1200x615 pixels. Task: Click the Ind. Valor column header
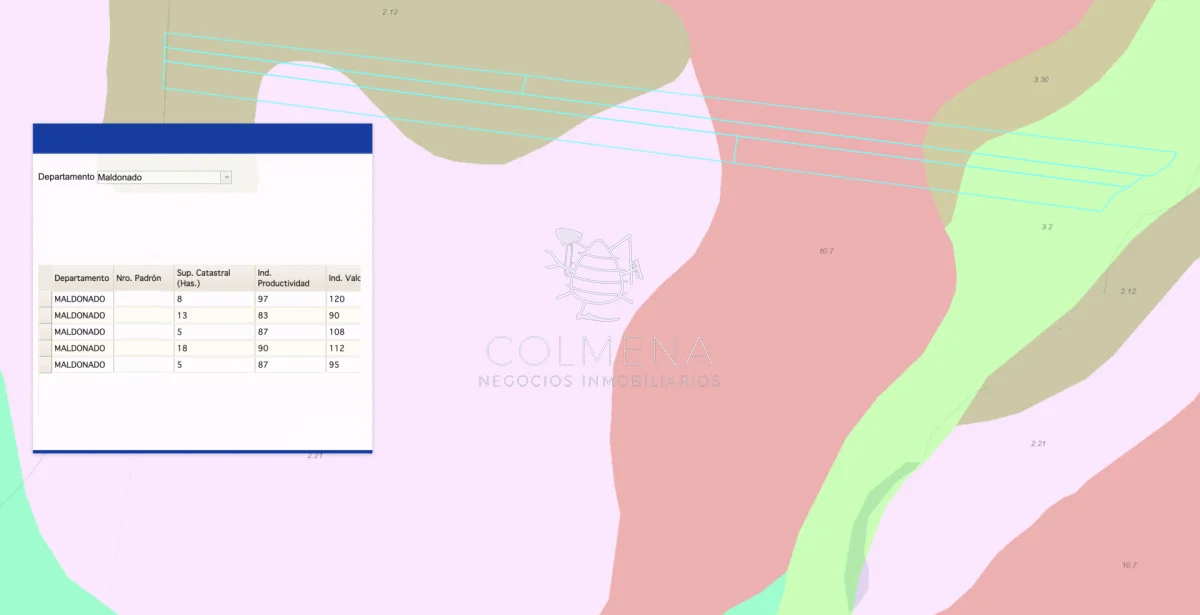click(343, 278)
